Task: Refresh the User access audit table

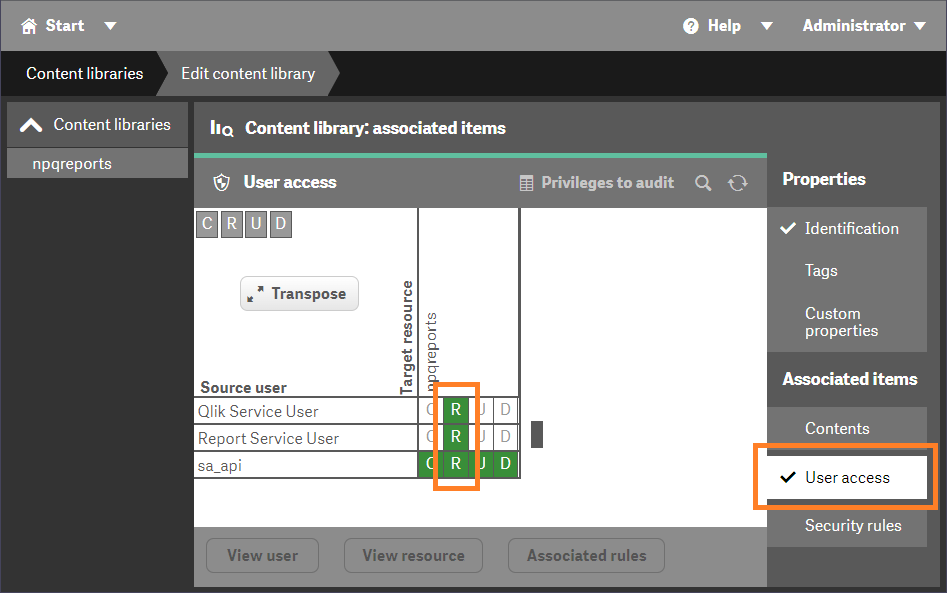Action: [737, 183]
